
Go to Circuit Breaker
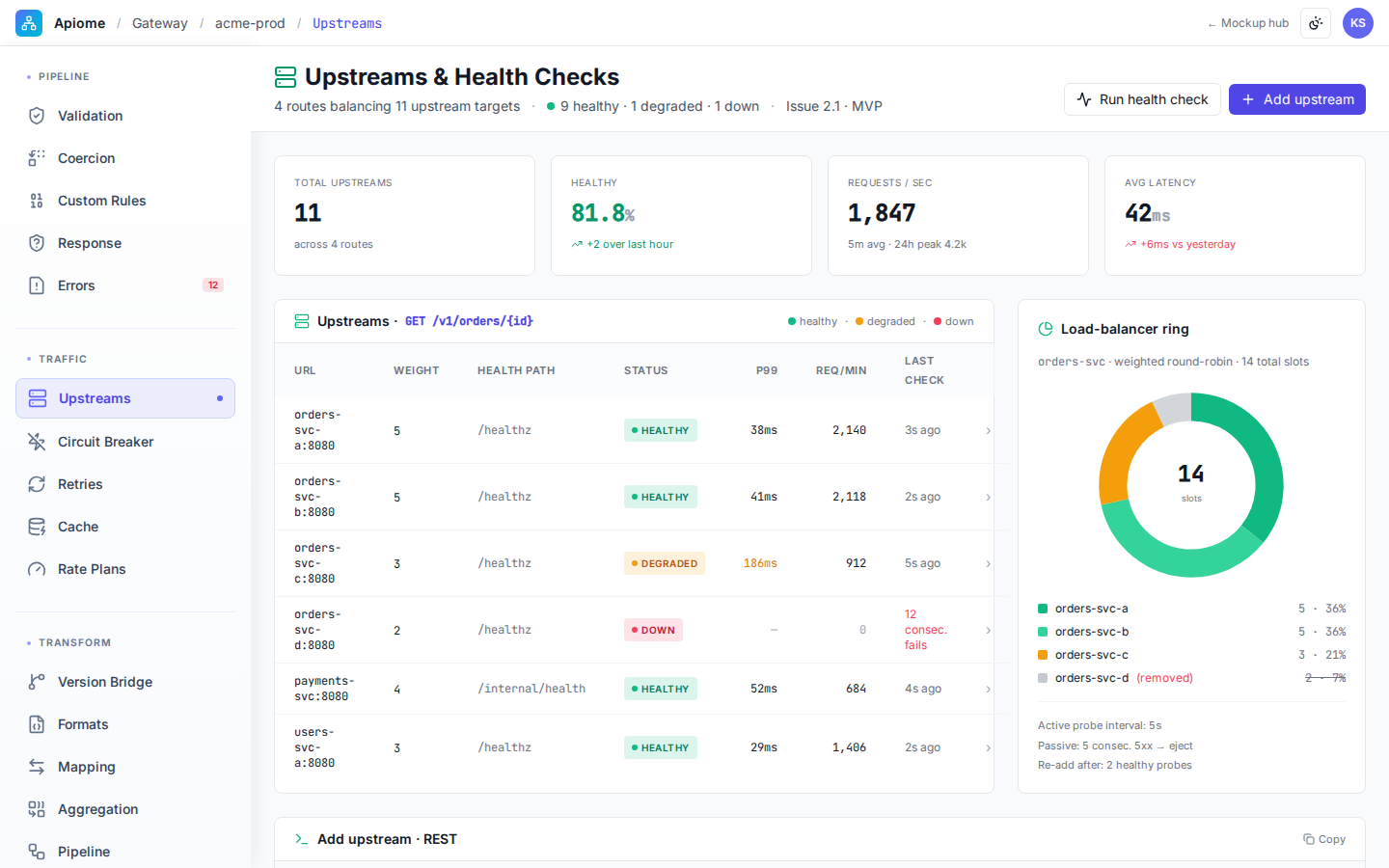(x=125, y=442)
